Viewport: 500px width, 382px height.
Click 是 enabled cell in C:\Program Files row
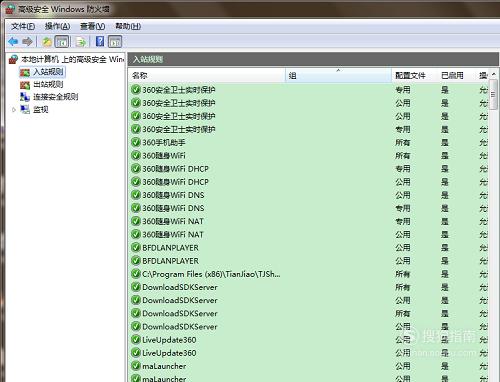coord(445,274)
